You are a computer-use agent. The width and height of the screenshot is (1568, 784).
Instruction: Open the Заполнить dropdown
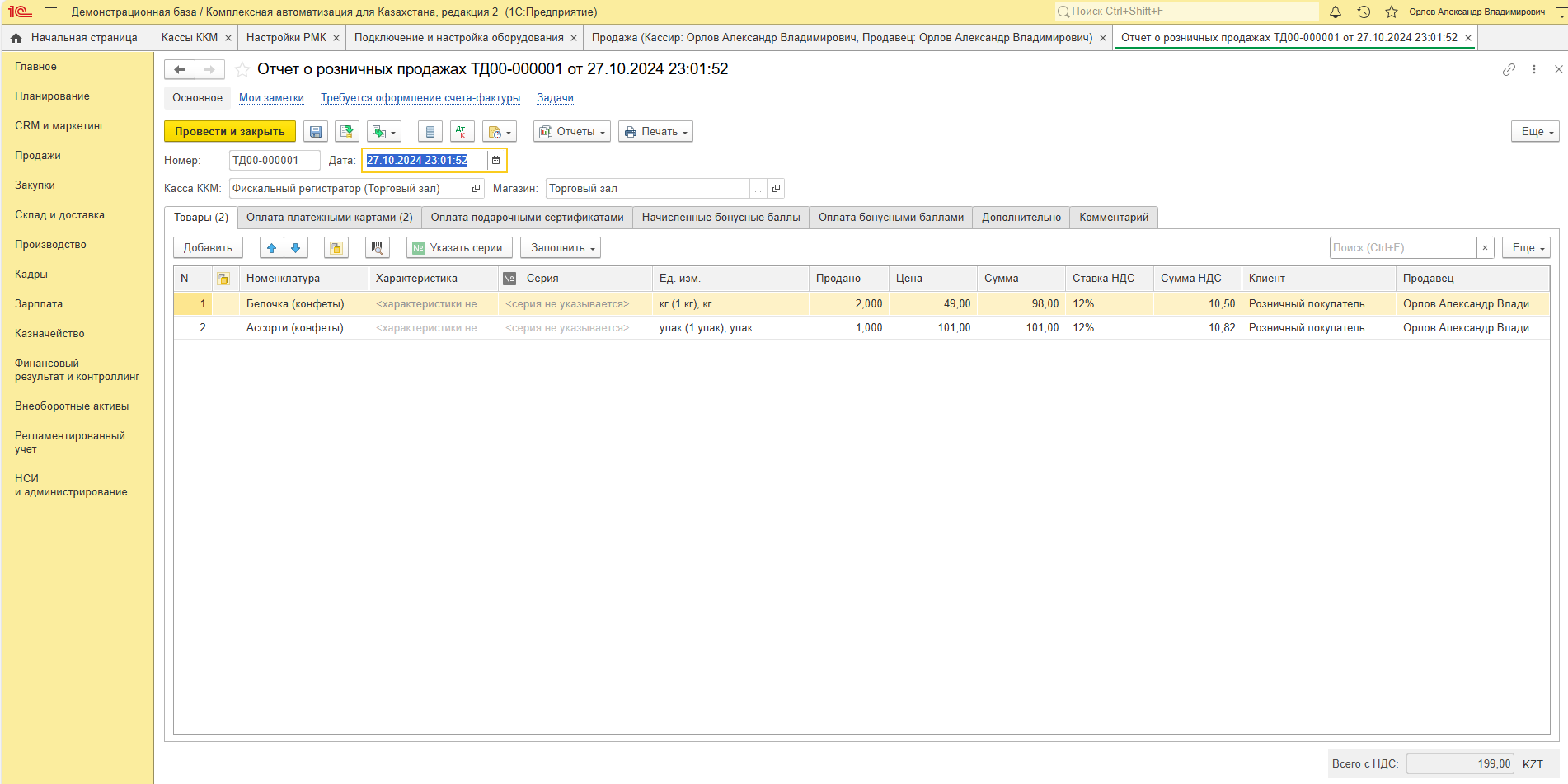pyautogui.click(x=561, y=248)
